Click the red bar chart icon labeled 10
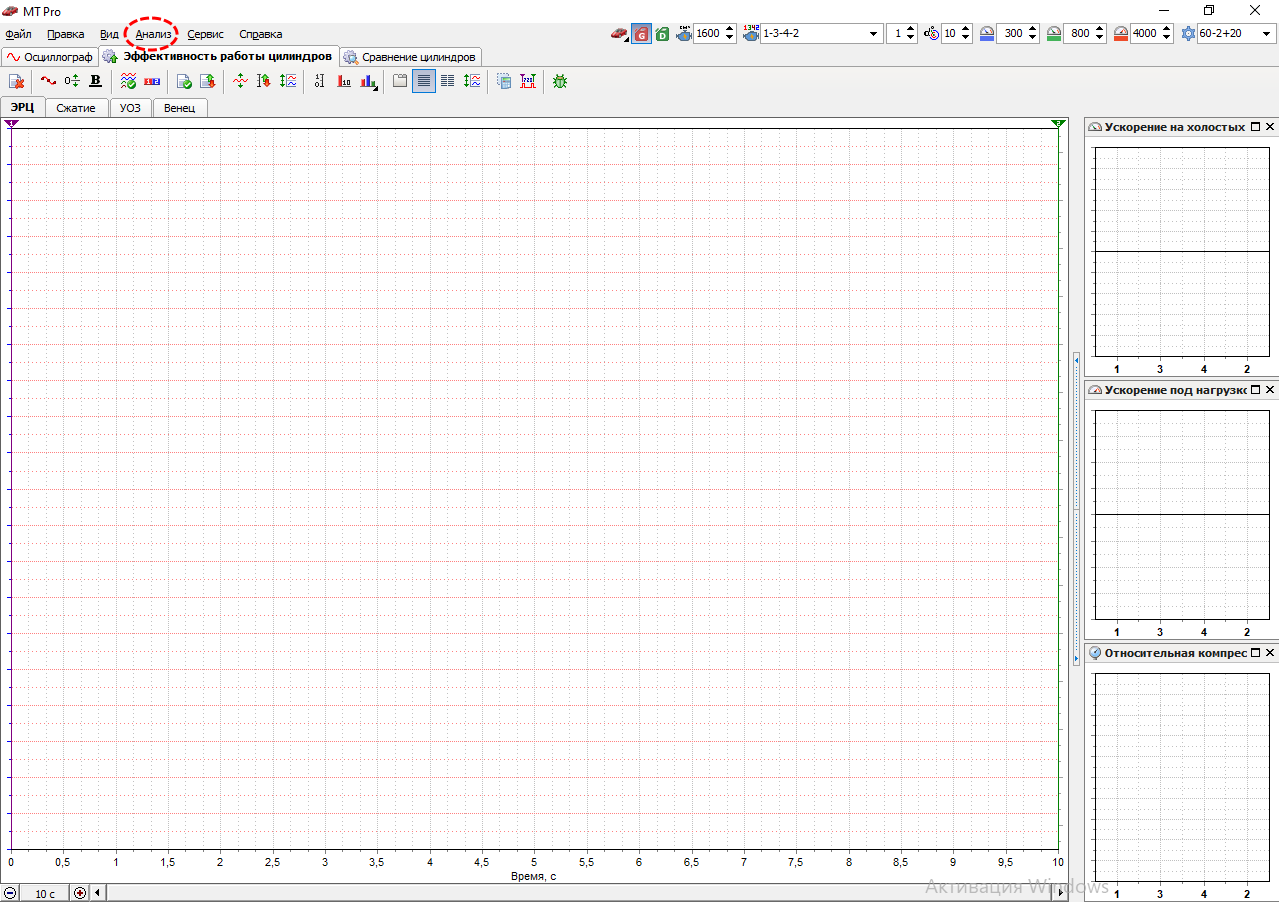 [345, 82]
